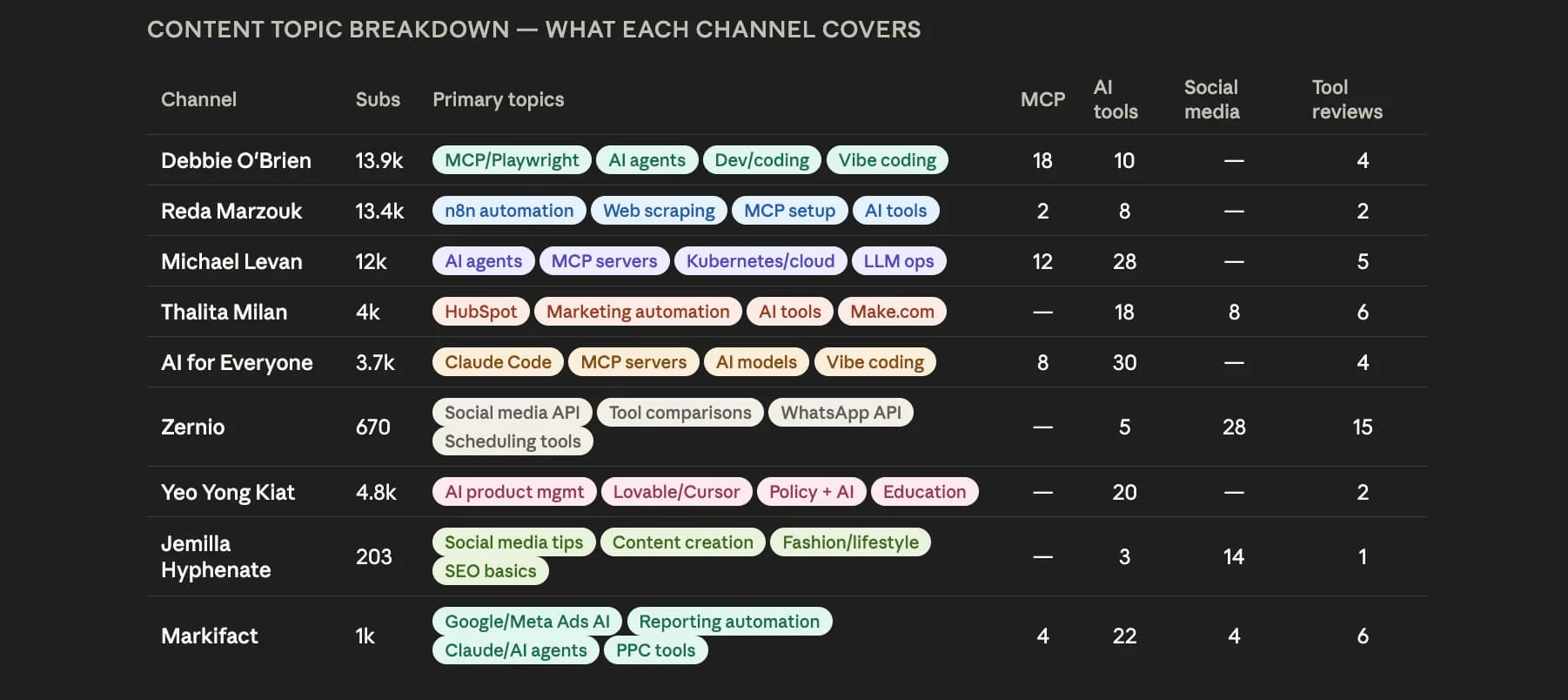Viewport: 1568px width, 700px height.
Task: Select the Markifact channel name
Action: pos(210,636)
